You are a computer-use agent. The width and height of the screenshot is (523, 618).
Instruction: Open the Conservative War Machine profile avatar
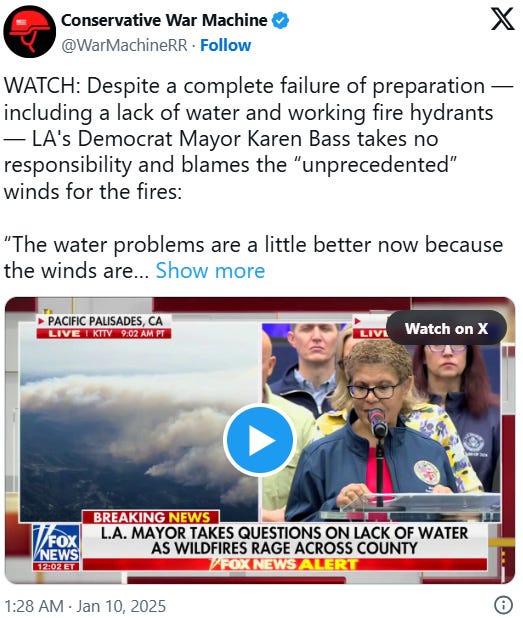tap(30, 32)
